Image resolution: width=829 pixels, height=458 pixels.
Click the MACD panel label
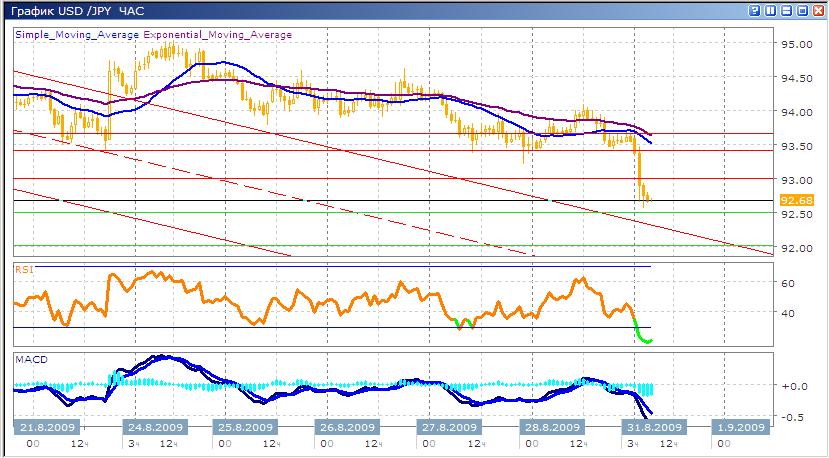tap(30, 358)
